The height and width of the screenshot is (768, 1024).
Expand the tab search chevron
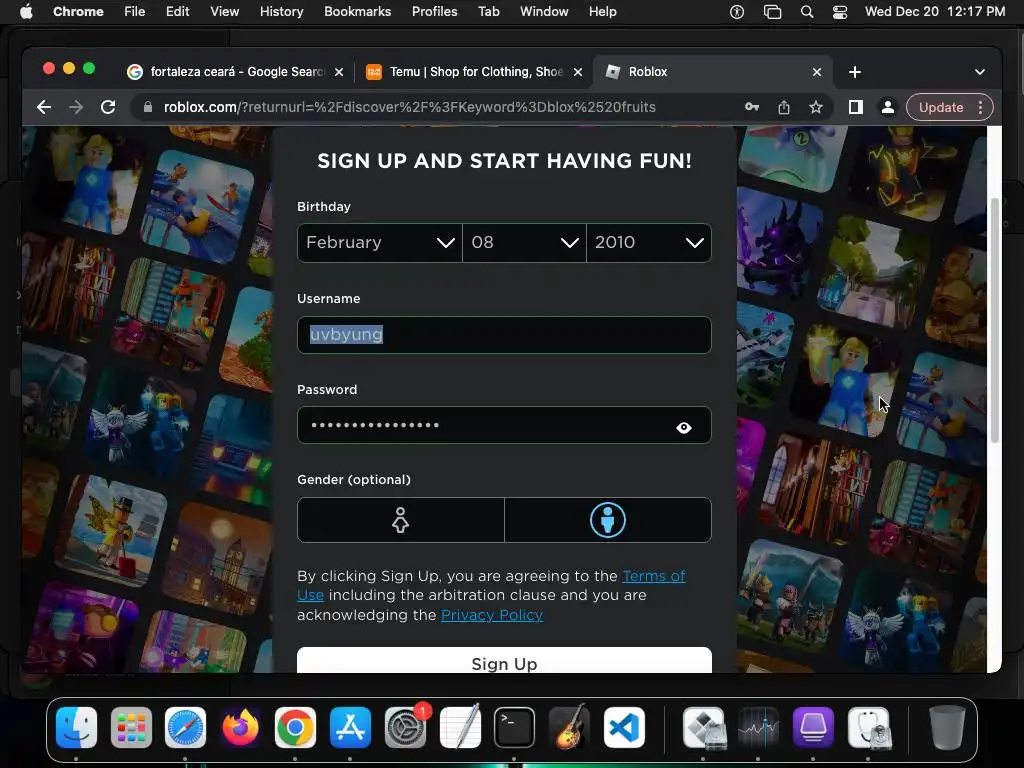click(x=980, y=72)
